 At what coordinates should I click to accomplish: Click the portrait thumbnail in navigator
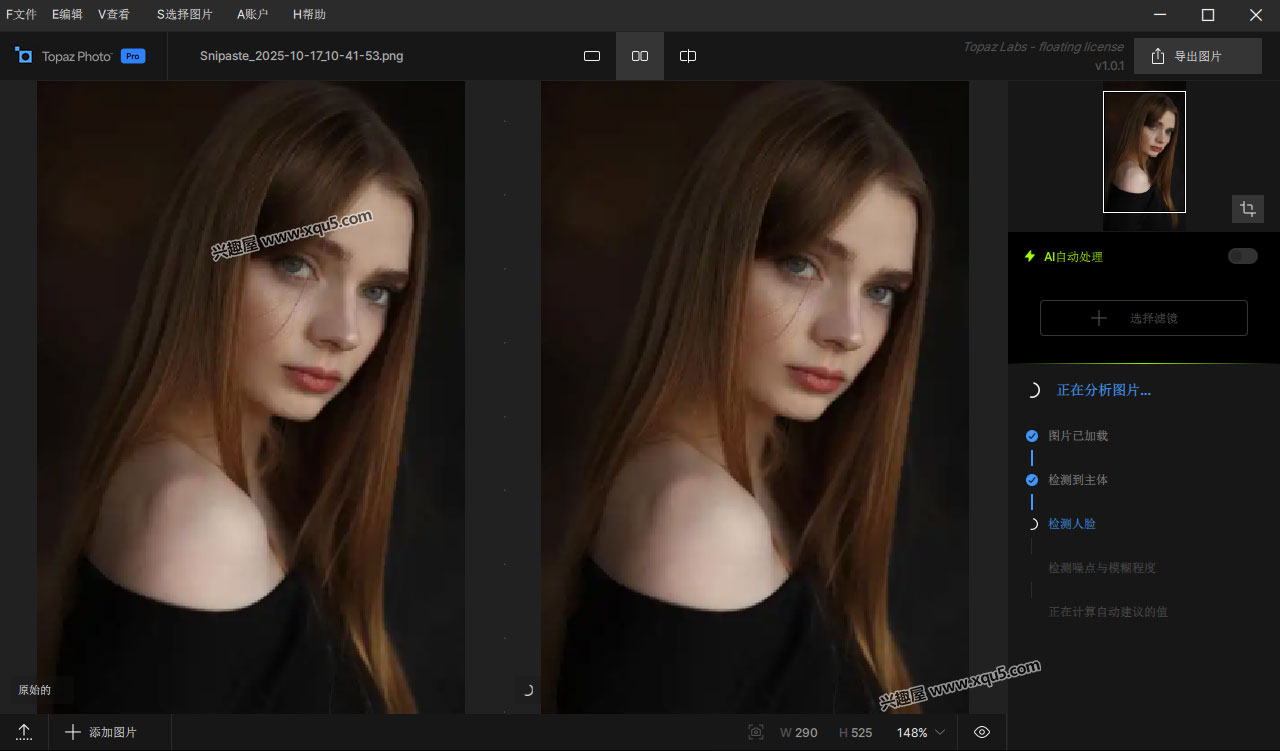(x=1144, y=152)
